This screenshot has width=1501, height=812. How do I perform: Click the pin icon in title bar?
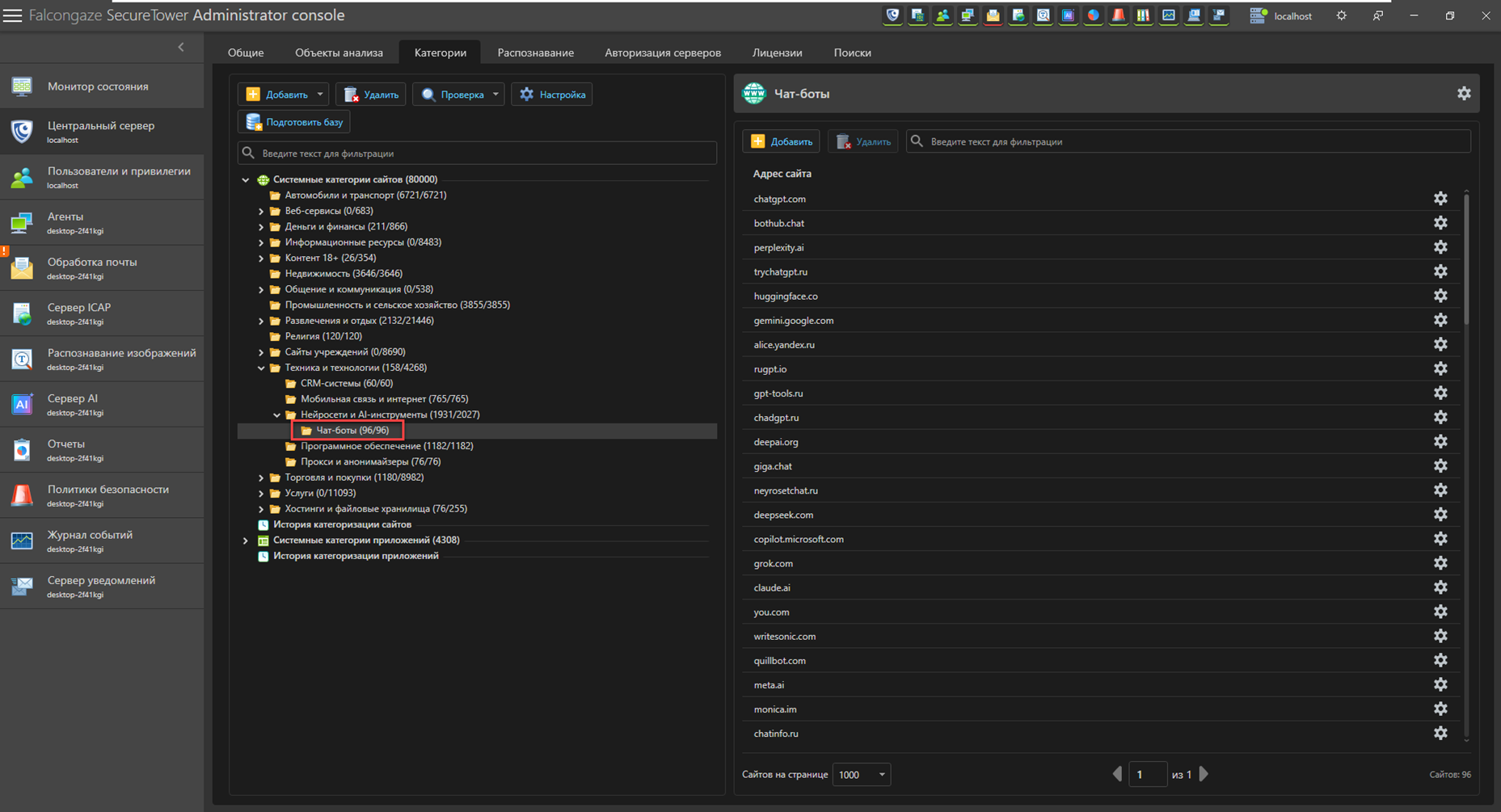1377,15
